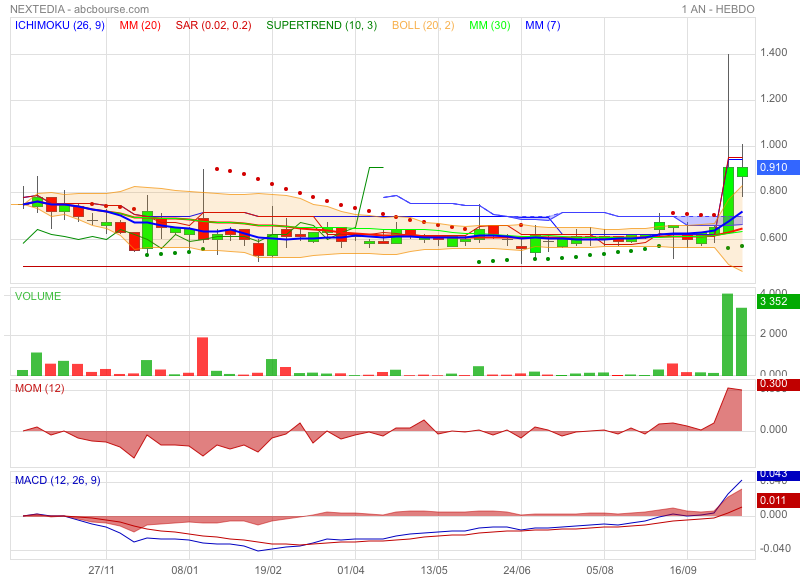
Task: Click the NEXTEDIA - abcbourse.com chart title
Action: tap(80, 9)
